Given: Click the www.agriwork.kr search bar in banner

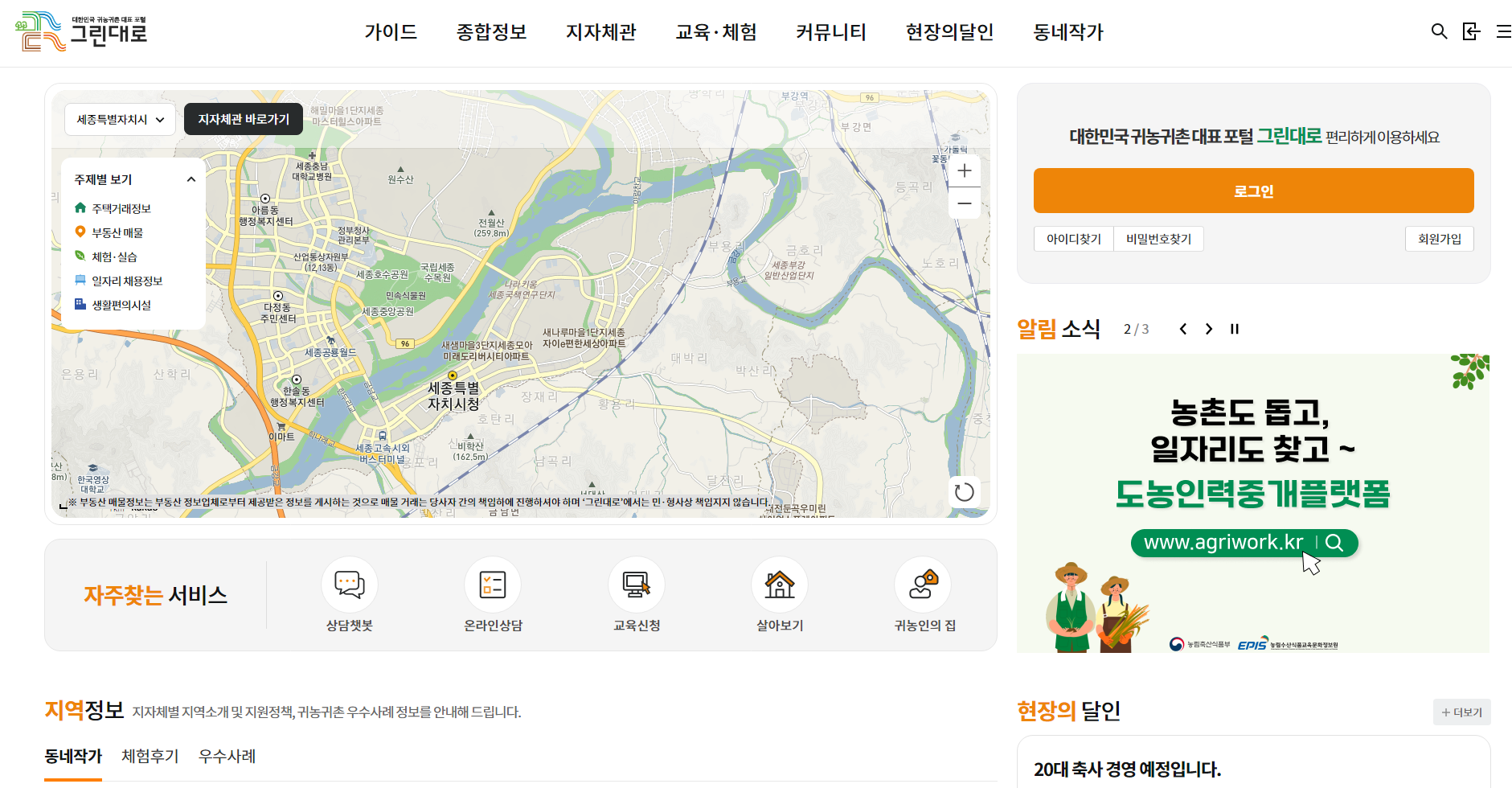Looking at the screenshot, I should click(x=1244, y=543).
